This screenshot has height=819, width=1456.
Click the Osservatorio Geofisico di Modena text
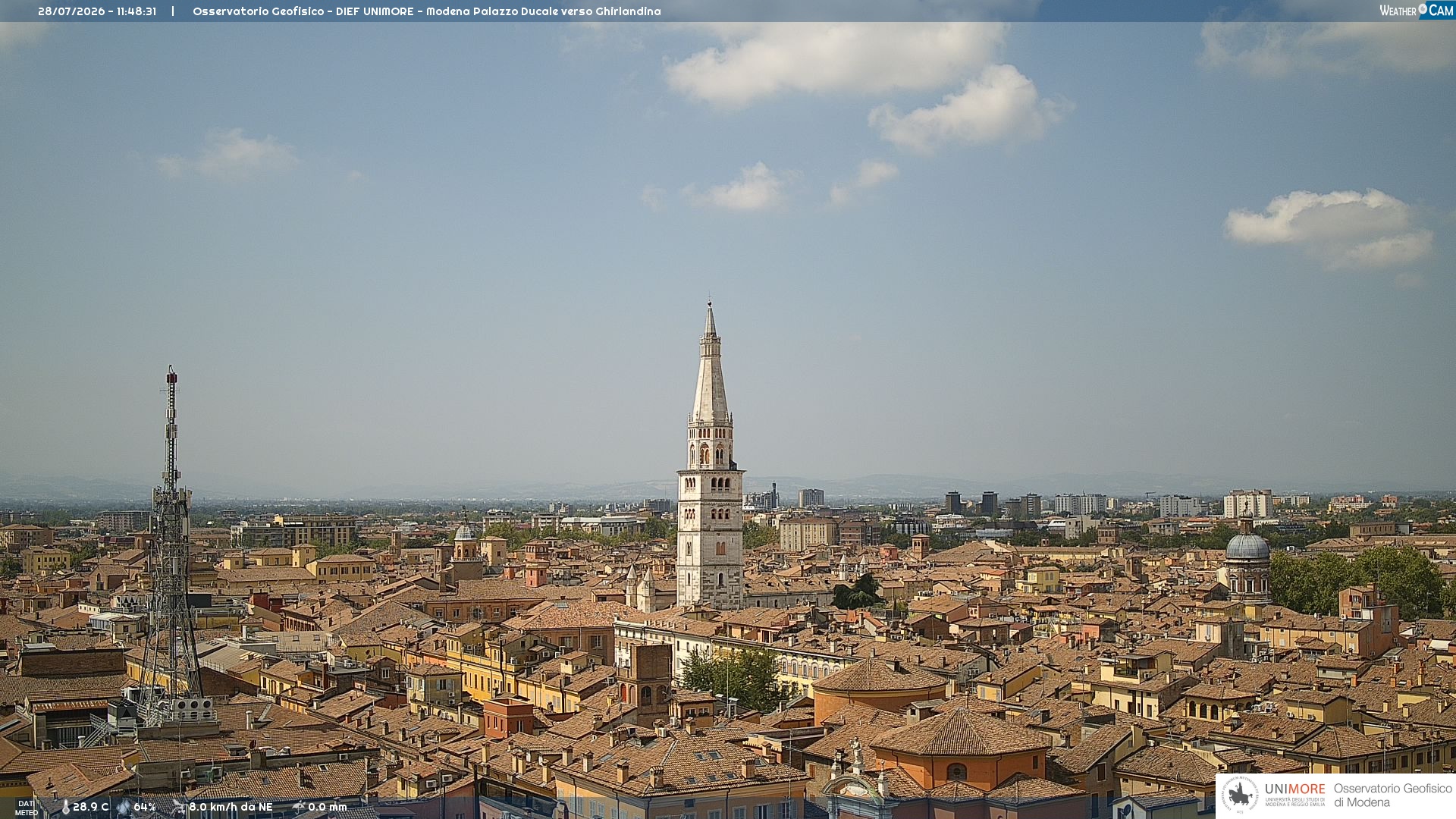click(x=1392, y=795)
